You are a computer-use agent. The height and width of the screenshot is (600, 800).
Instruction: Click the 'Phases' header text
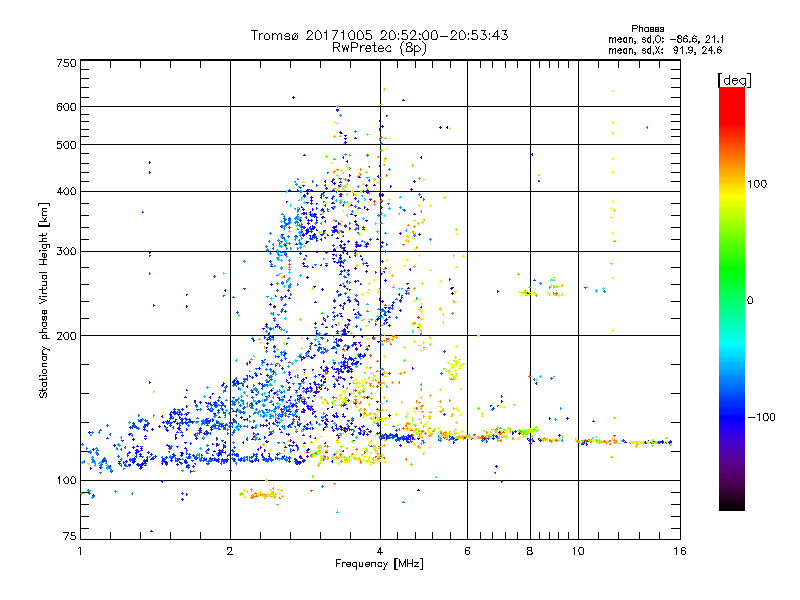click(647, 29)
